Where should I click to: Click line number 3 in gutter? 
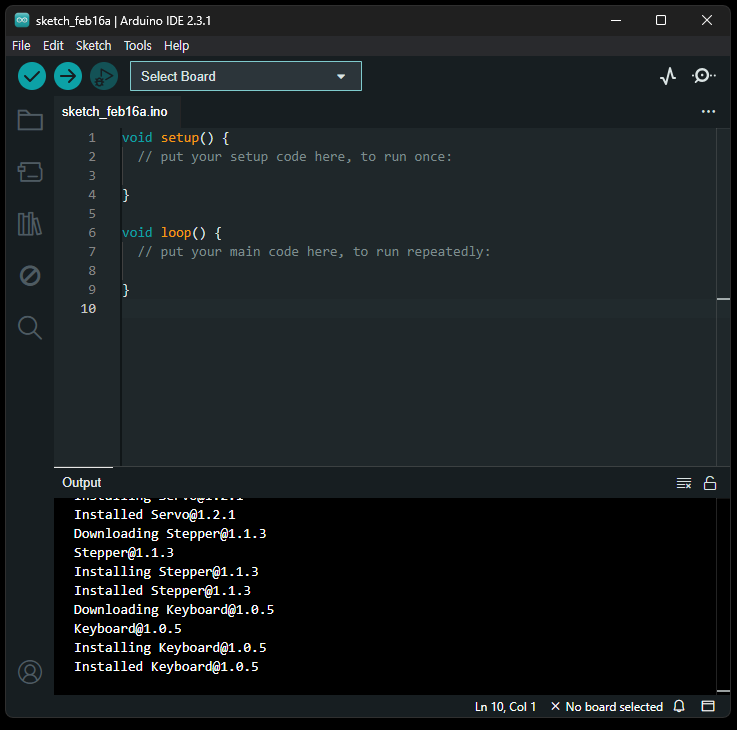click(x=92, y=176)
